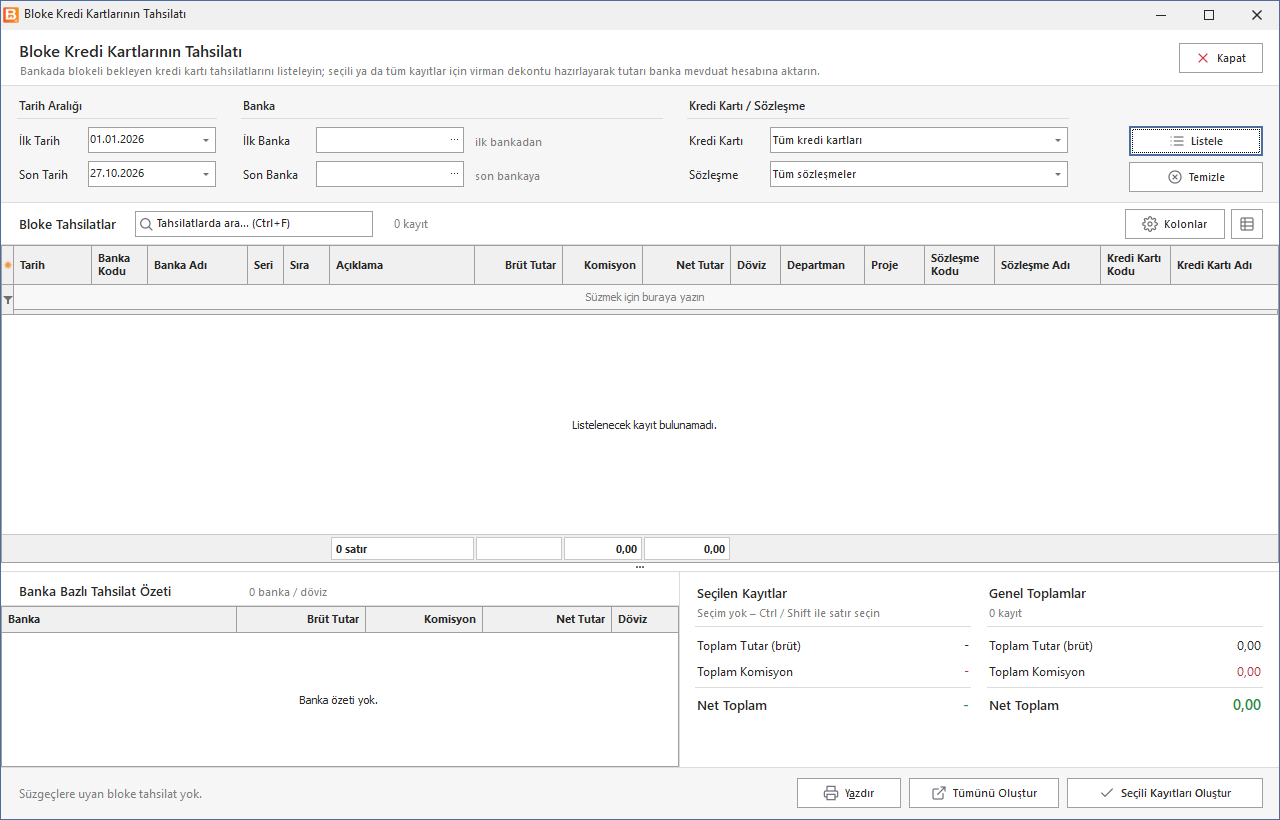Open the Son Banka lookup ellipsis button

click(x=455, y=174)
